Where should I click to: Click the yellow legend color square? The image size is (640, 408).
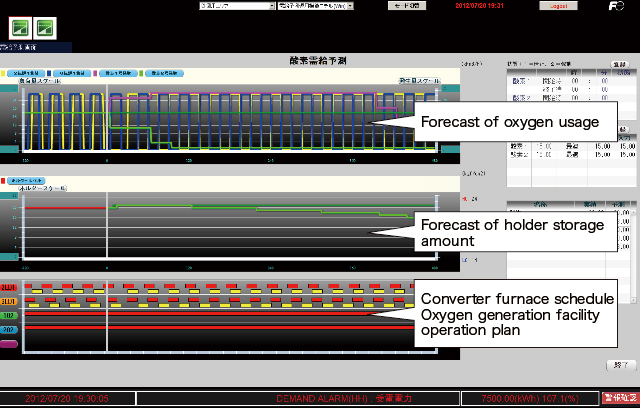[3, 73]
